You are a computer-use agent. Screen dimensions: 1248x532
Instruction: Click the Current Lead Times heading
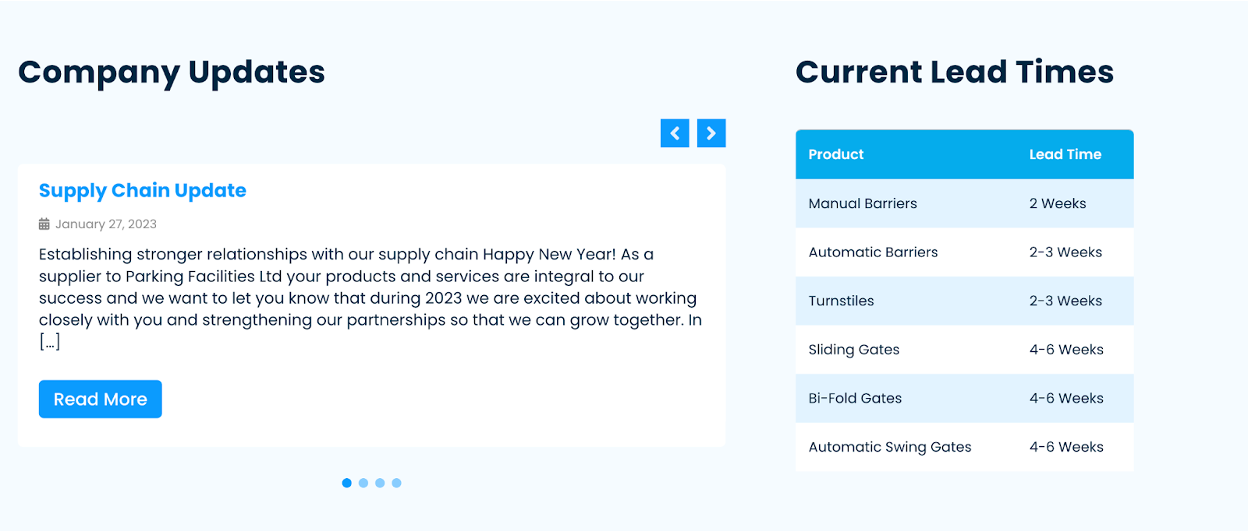954,72
